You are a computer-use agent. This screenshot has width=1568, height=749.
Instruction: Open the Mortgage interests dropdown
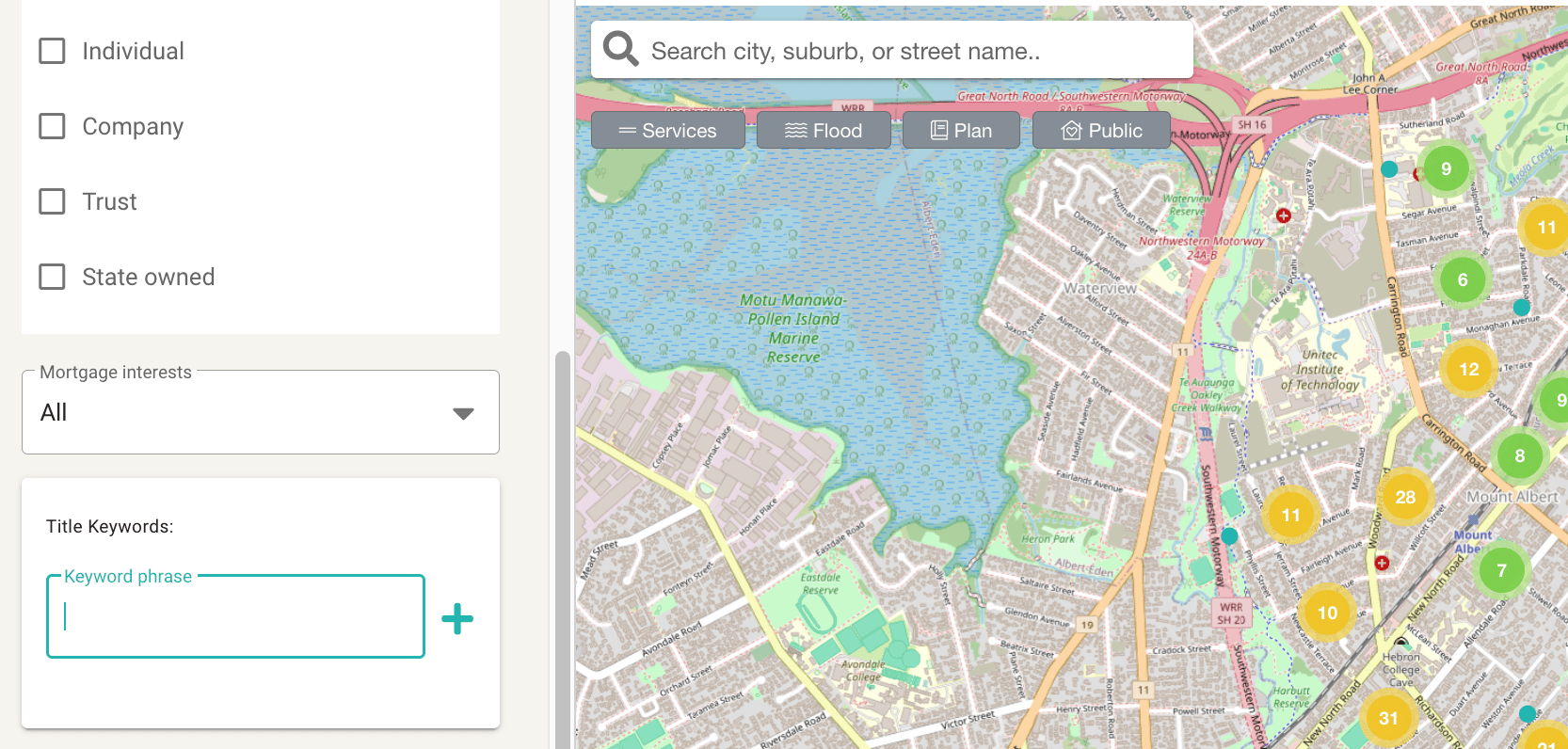pos(261,412)
